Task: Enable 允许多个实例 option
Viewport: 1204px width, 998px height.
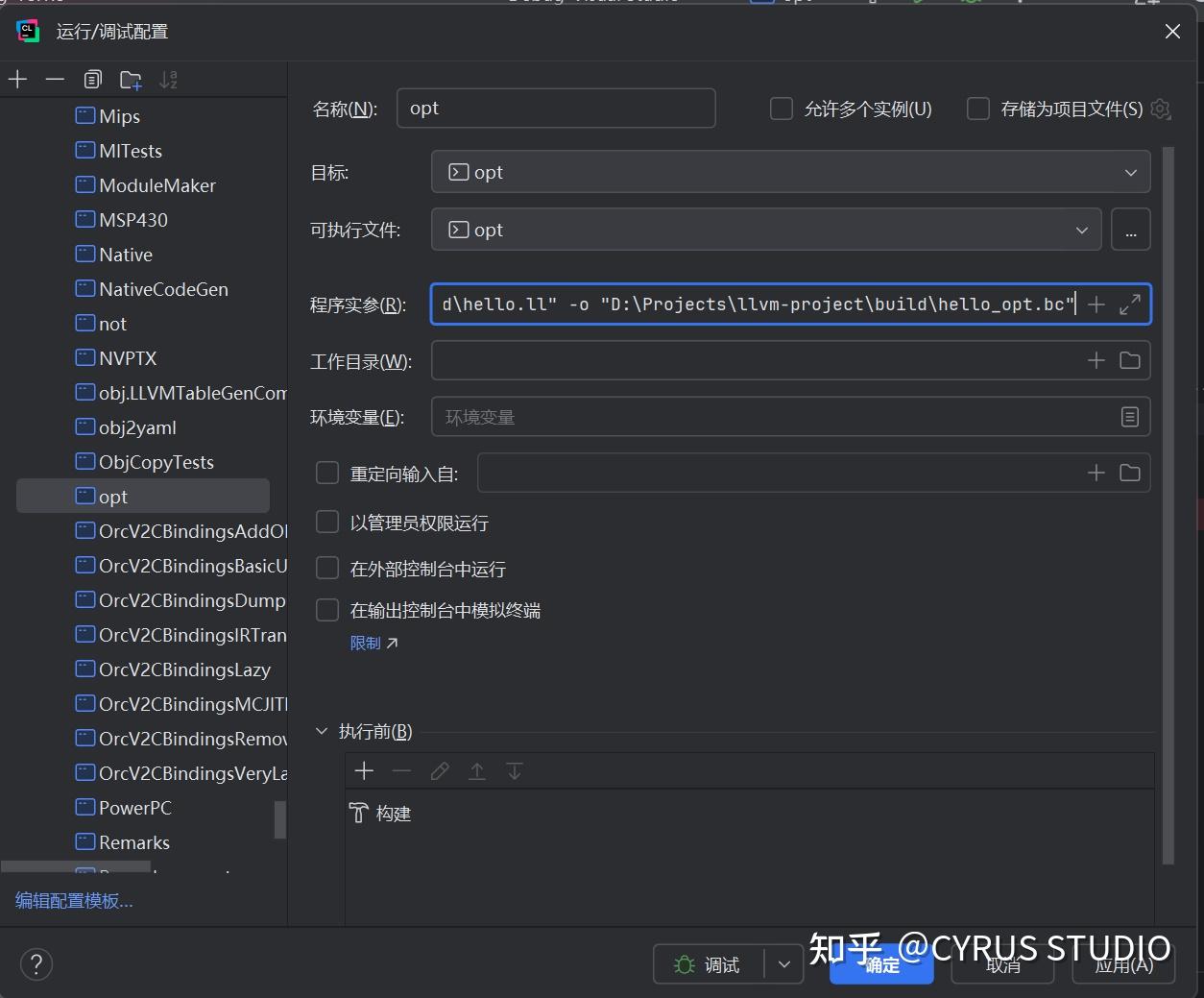Action: pyautogui.click(x=781, y=109)
